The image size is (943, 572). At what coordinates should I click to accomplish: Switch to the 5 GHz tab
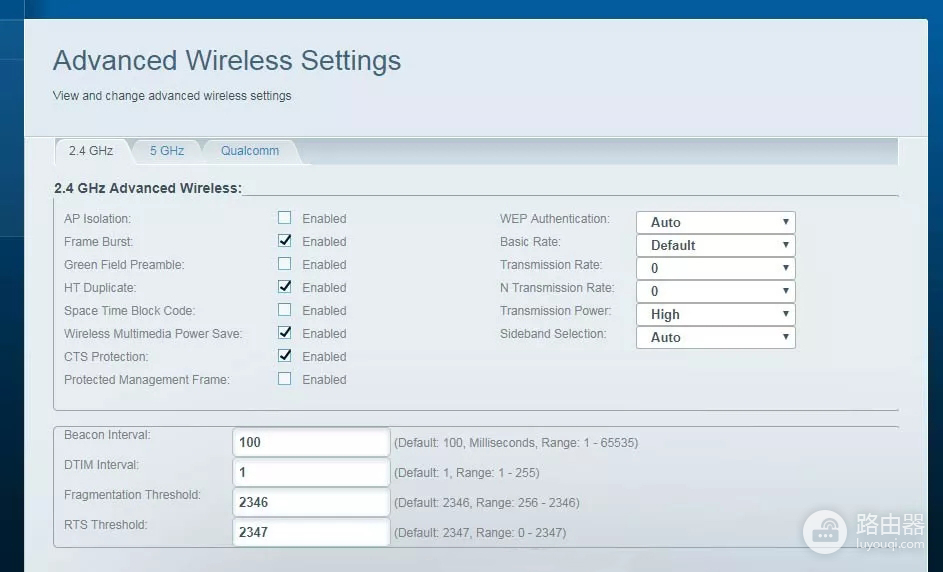tap(167, 151)
